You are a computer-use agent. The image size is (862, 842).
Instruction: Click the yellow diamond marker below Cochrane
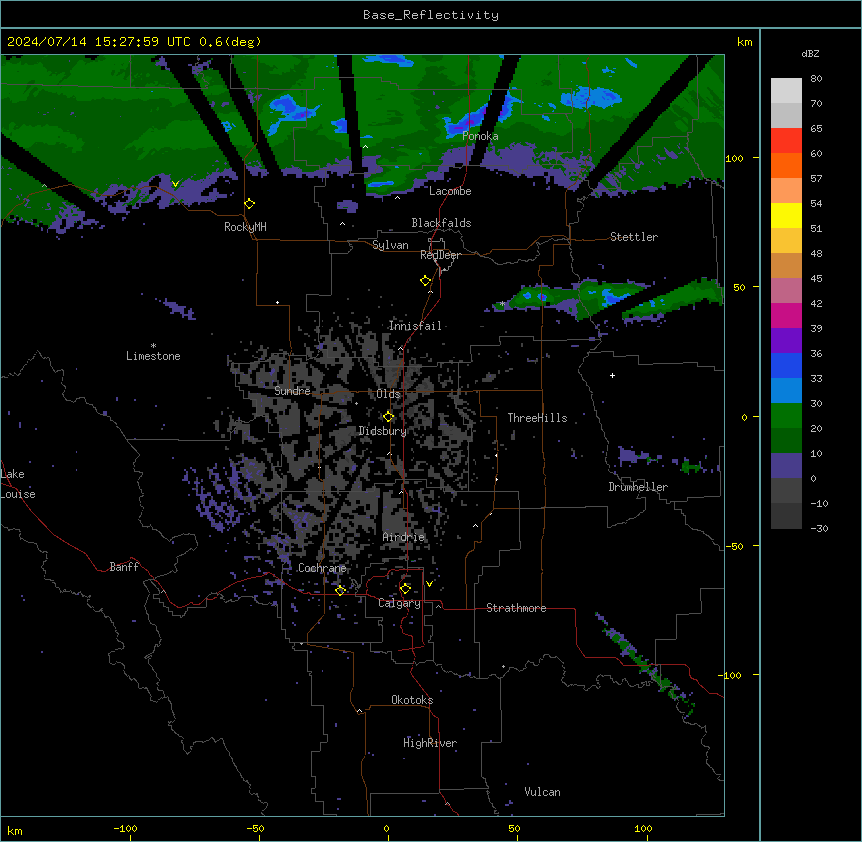click(x=340, y=590)
